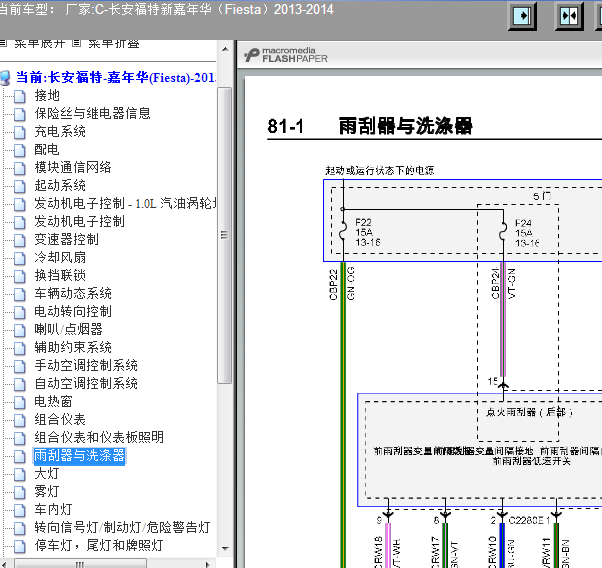Select 手动空调控制系统 entry
This screenshot has height=568, width=602.
86,366
